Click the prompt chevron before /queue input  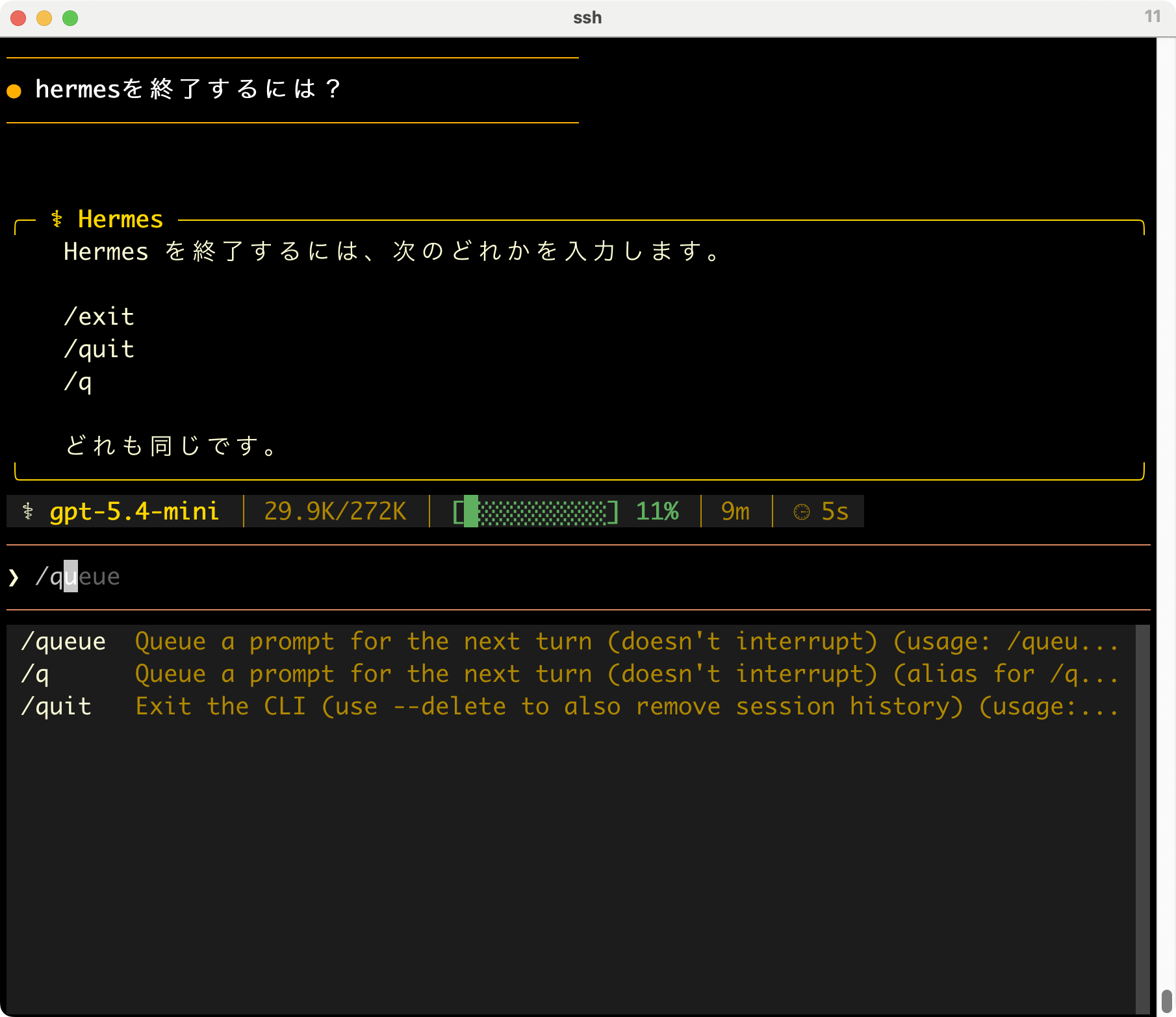(14, 577)
